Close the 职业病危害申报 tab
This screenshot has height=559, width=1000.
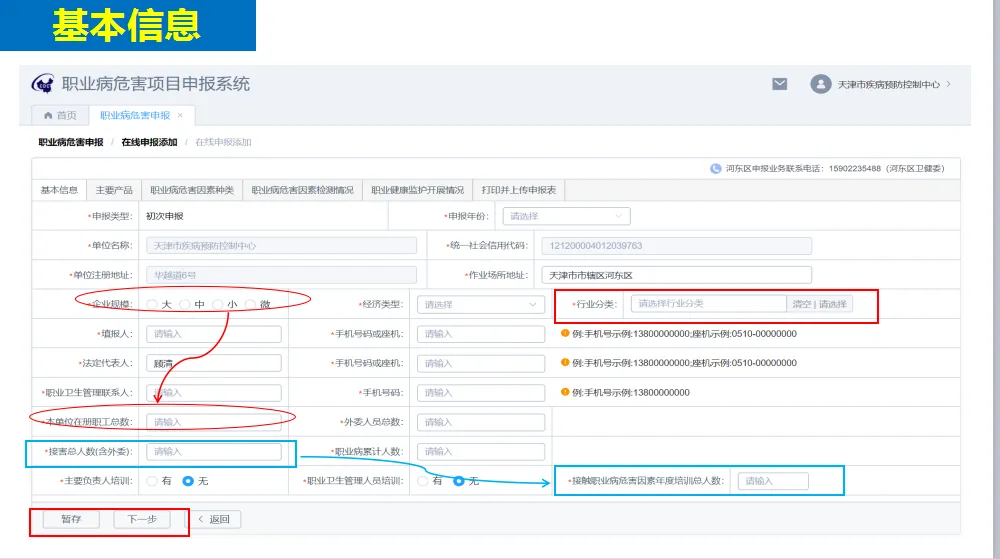click(180, 115)
